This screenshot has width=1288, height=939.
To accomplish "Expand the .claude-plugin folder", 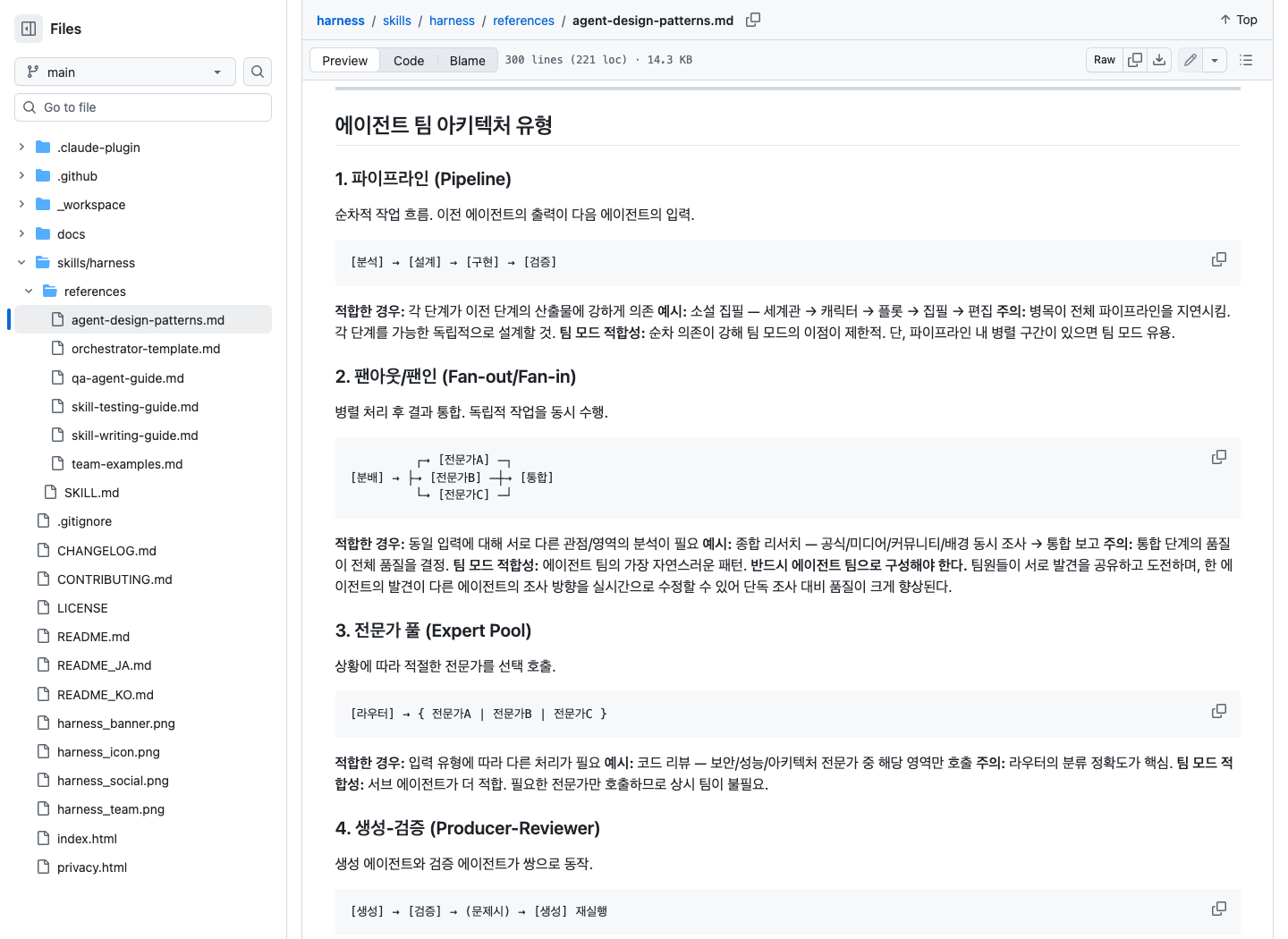I will tap(21, 147).
